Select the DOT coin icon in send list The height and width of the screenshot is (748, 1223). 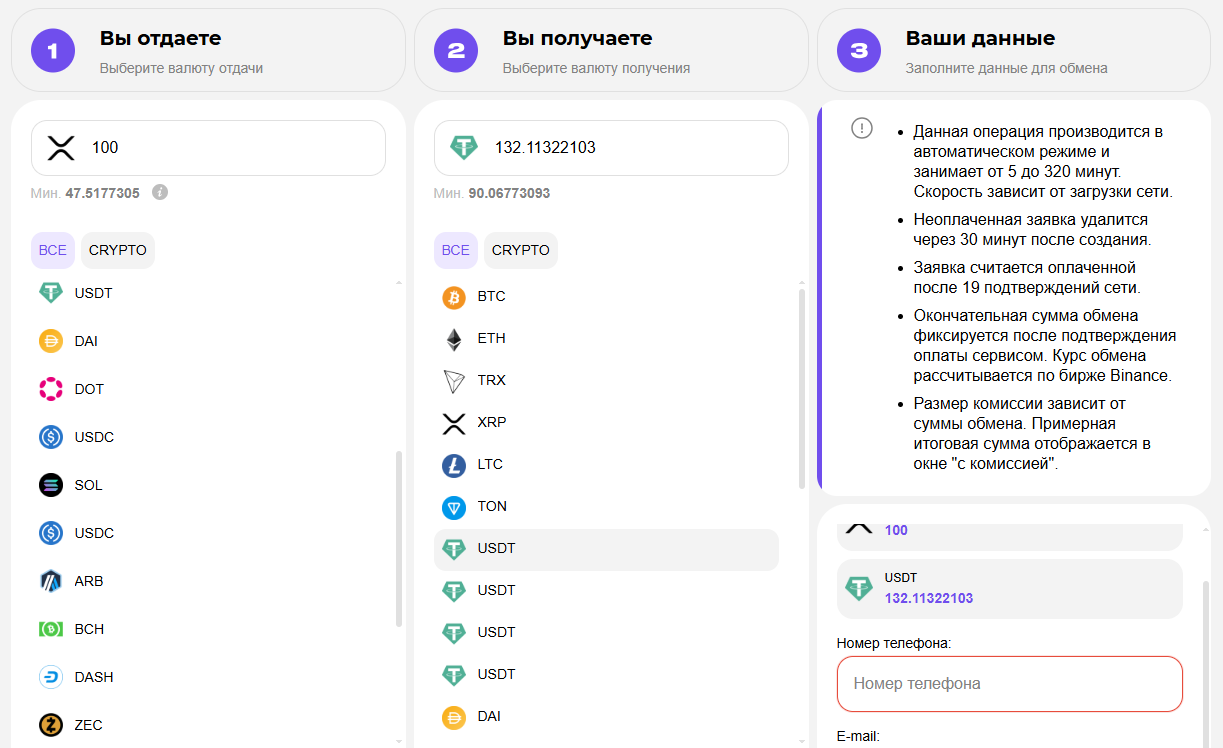pos(51,389)
